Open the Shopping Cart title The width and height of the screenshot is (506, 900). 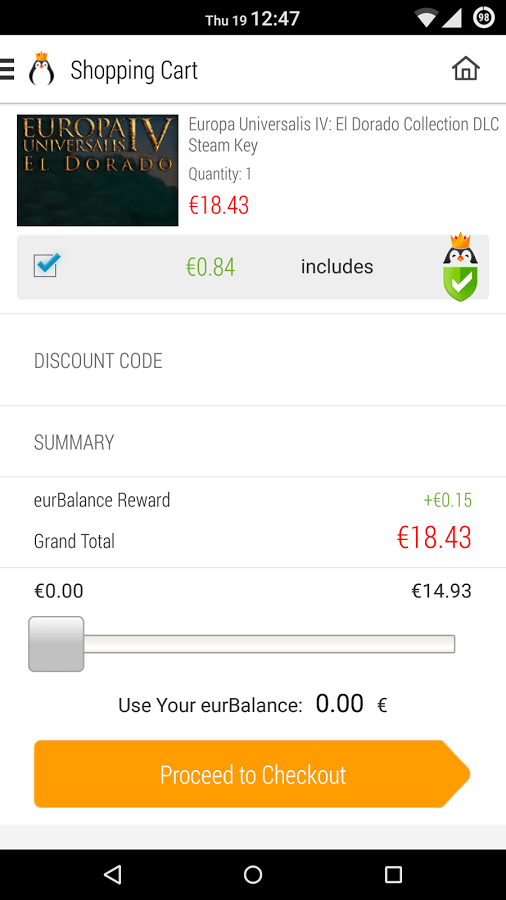(x=134, y=70)
